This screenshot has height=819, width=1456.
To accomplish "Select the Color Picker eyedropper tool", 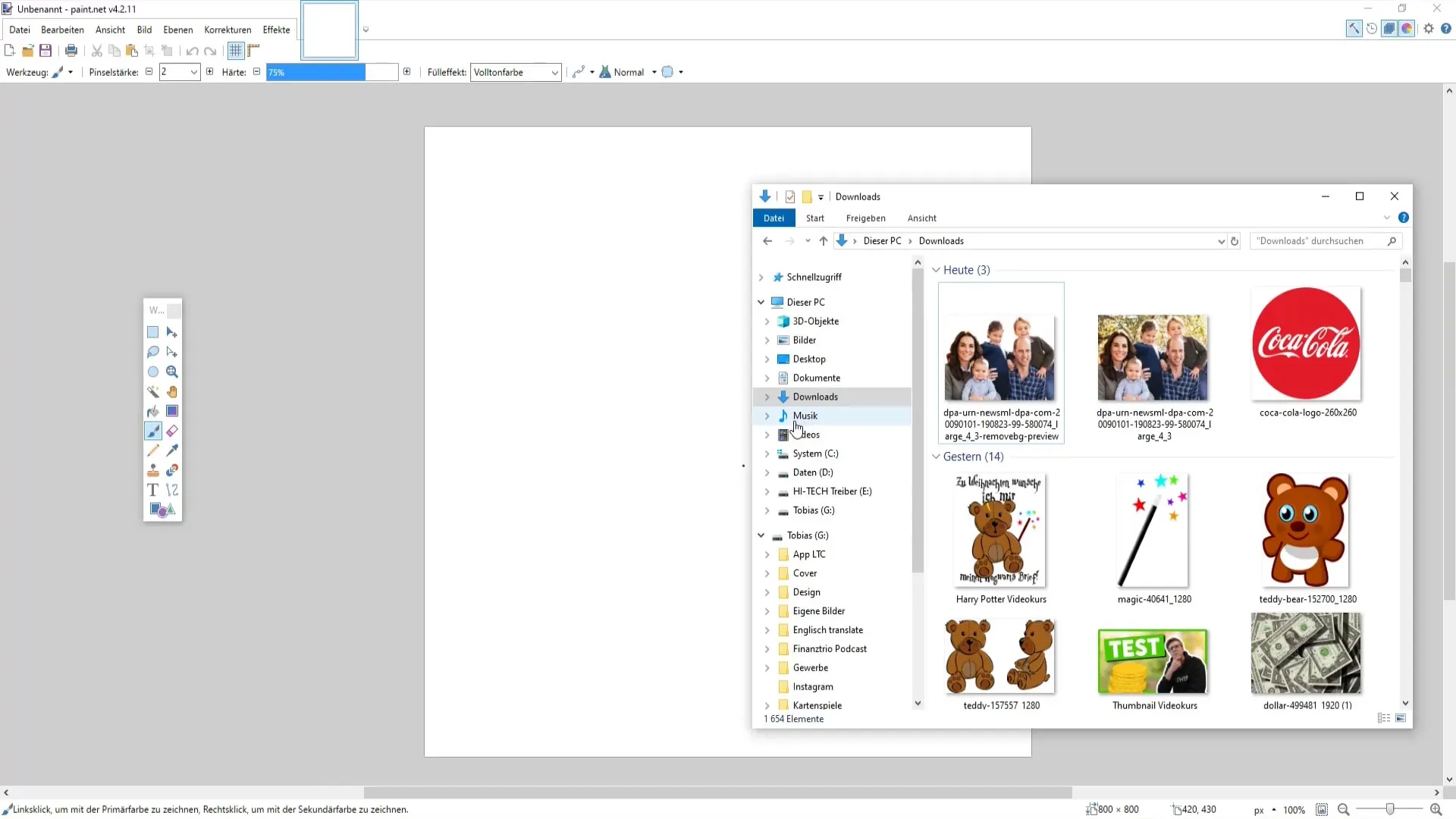I will point(172,450).
